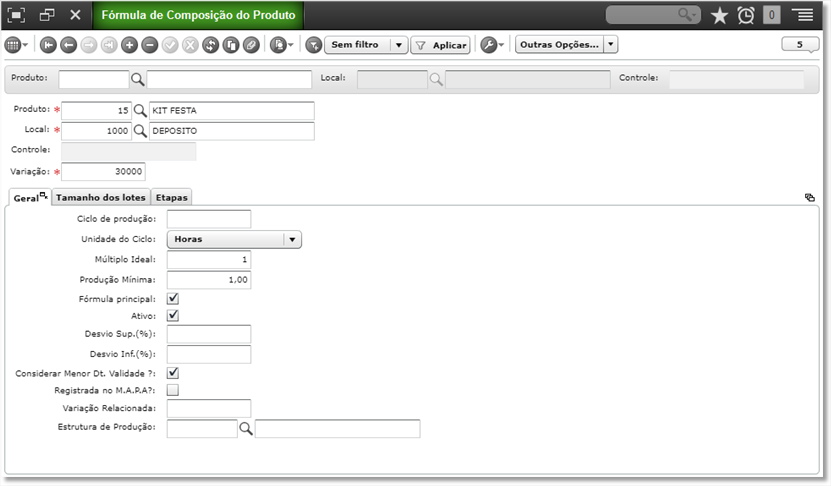Viewport: 831px width, 486px height.
Task: Open the alarm clock icon in header
Action: (746, 15)
